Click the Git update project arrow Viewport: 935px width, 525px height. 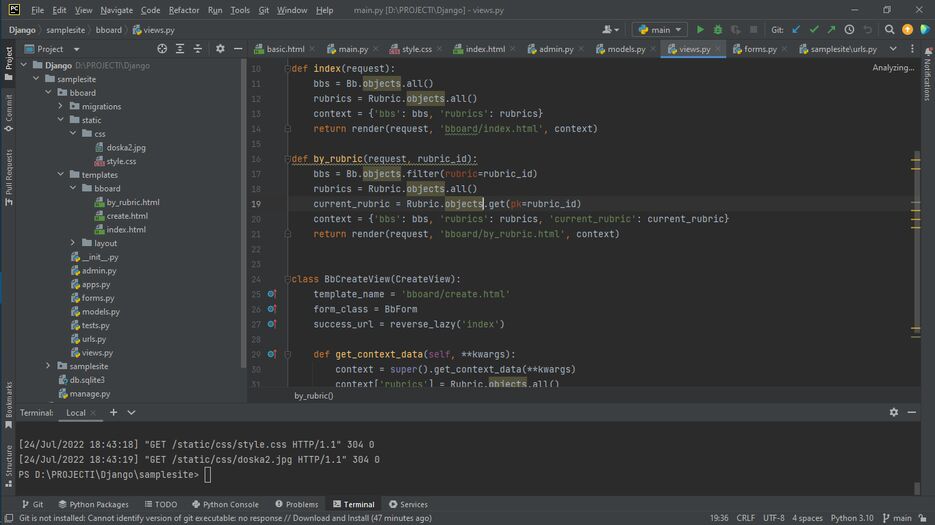[796, 29]
